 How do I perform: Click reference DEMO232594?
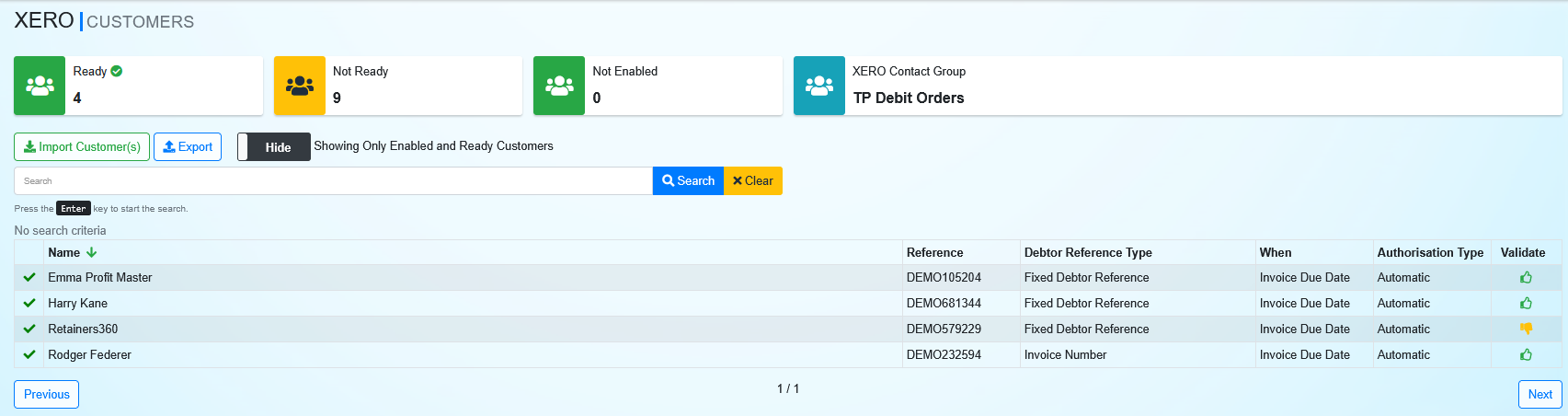point(944,354)
